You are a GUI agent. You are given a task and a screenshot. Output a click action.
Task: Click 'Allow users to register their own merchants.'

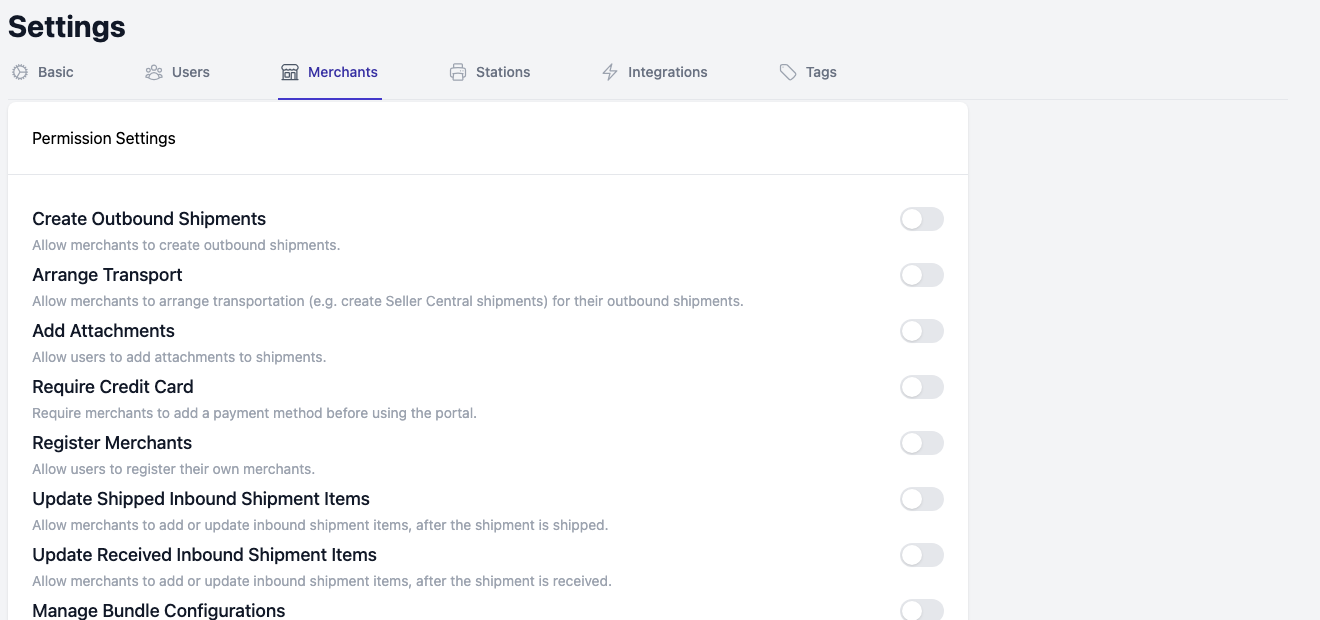(x=173, y=469)
